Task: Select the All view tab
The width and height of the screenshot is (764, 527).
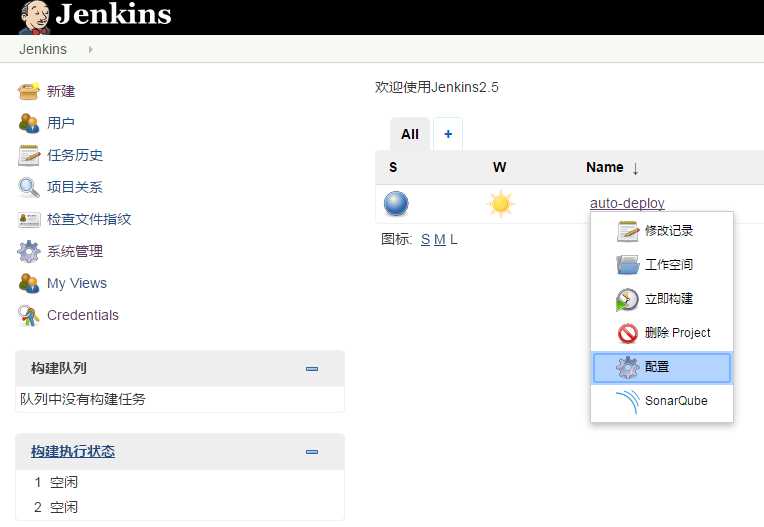Action: pyautogui.click(x=410, y=134)
